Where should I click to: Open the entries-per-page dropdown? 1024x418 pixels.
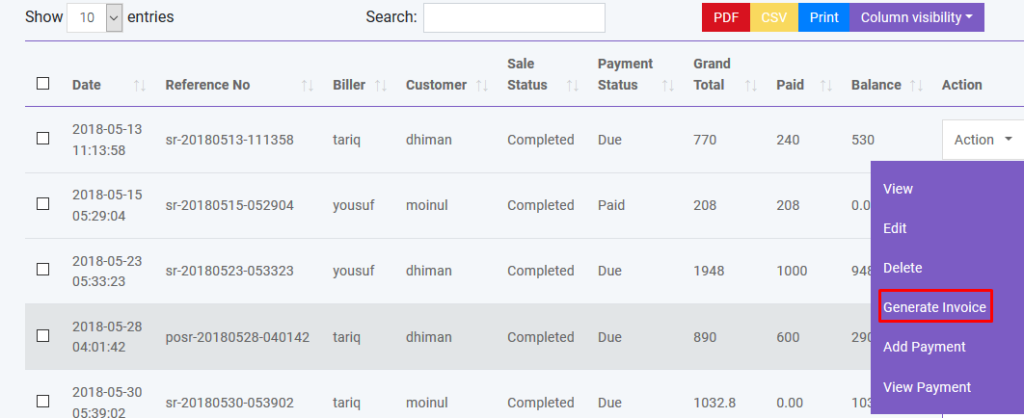pyautogui.click(x=95, y=17)
